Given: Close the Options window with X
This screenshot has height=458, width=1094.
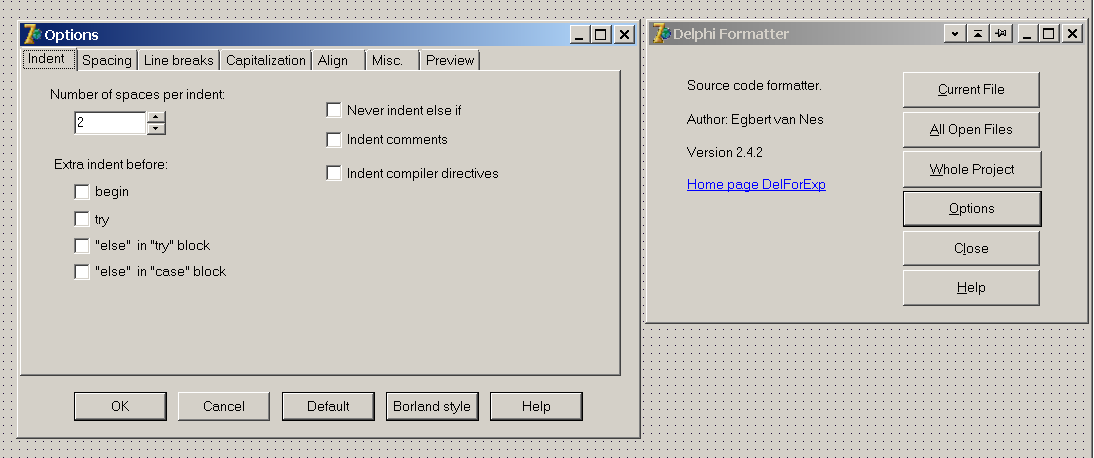Looking at the screenshot, I should [x=624, y=34].
